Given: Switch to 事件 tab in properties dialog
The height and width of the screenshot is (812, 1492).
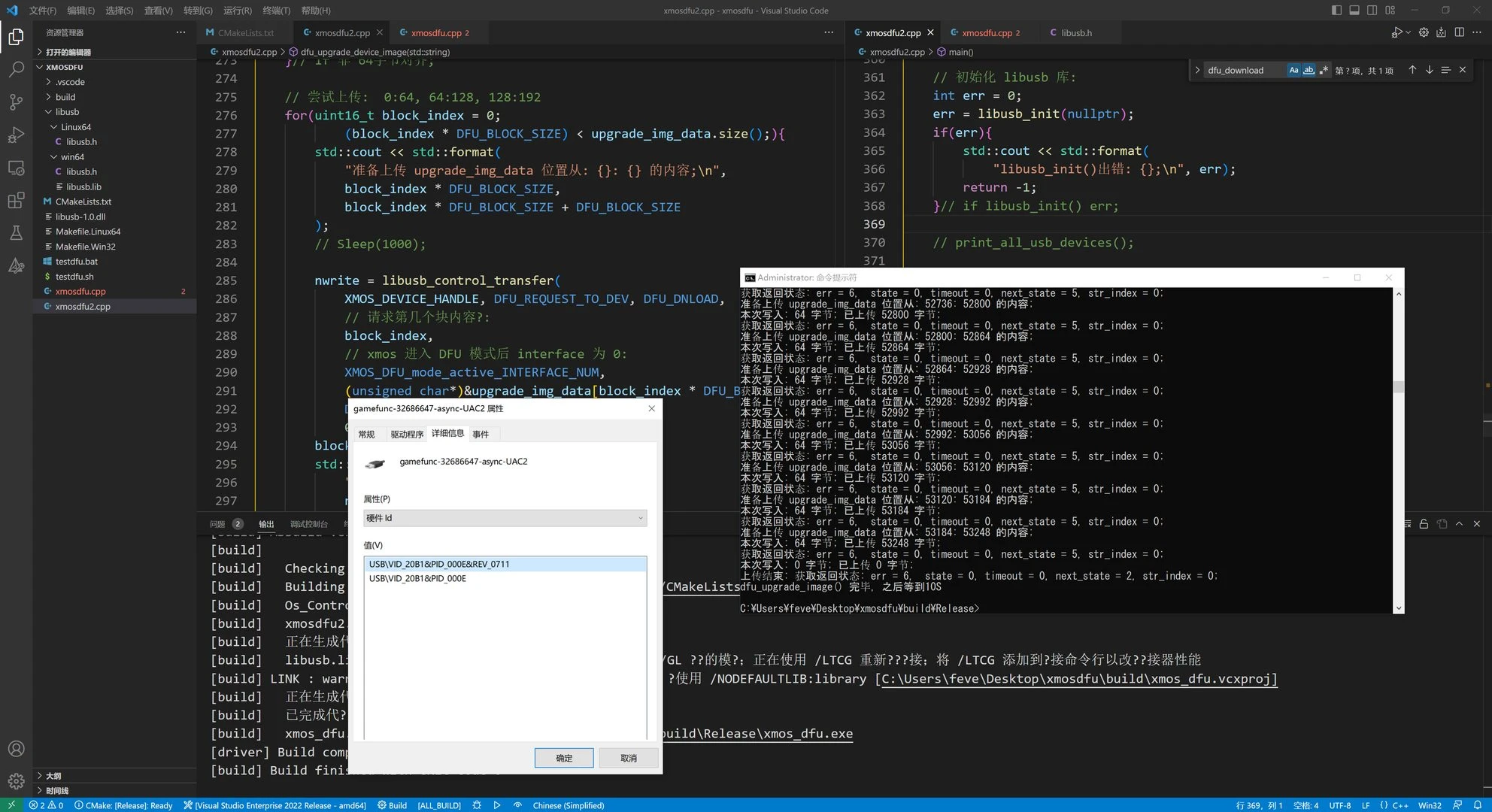Looking at the screenshot, I should pos(481,435).
